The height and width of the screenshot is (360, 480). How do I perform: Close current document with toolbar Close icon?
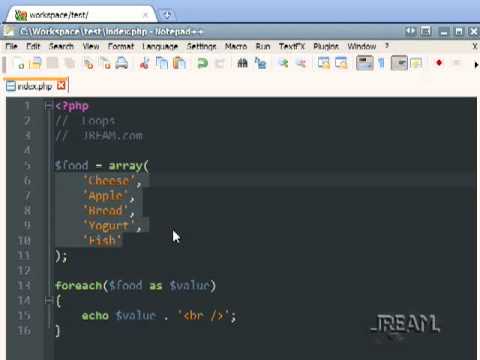coord(88,63)
